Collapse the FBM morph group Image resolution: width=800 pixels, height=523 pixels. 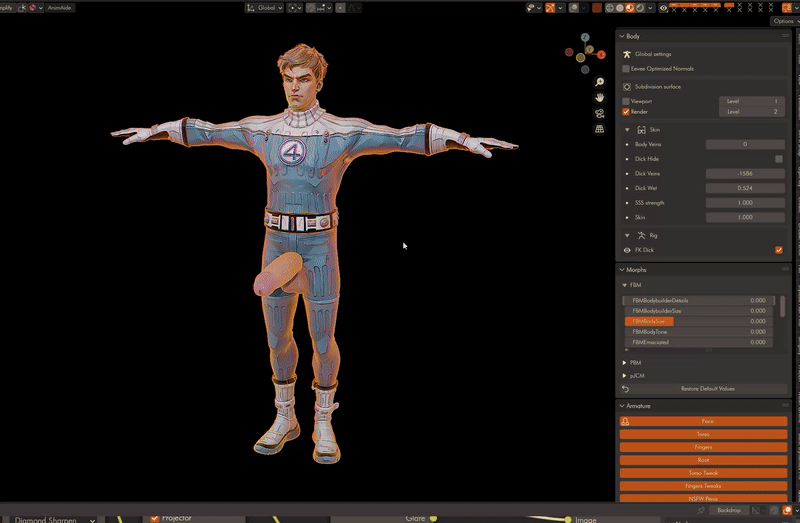point(624,285)
